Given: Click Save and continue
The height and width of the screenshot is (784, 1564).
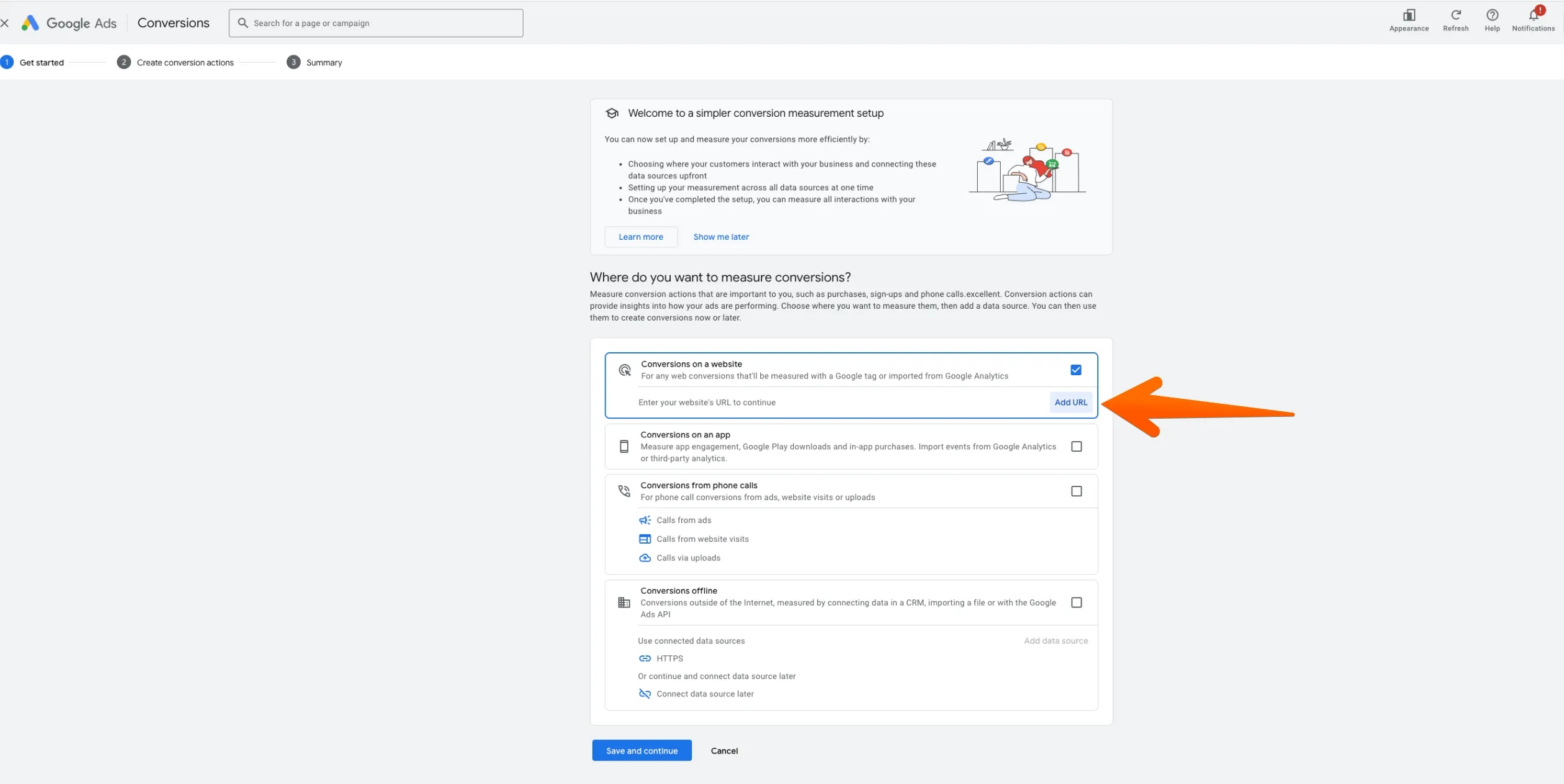Looking at the screenshot, I should (642, 750).
